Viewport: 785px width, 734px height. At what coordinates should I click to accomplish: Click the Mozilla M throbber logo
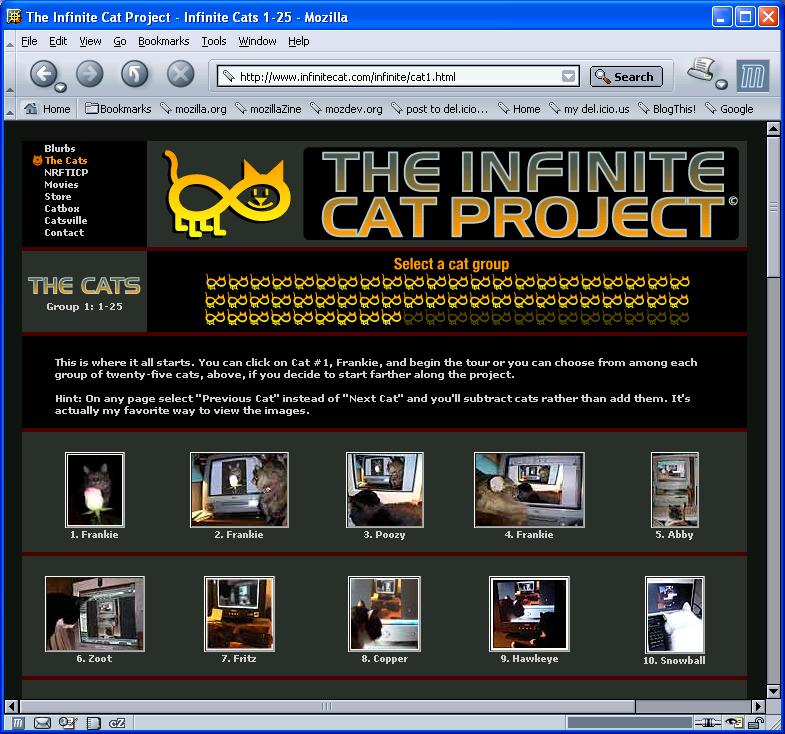pos(752,76)
